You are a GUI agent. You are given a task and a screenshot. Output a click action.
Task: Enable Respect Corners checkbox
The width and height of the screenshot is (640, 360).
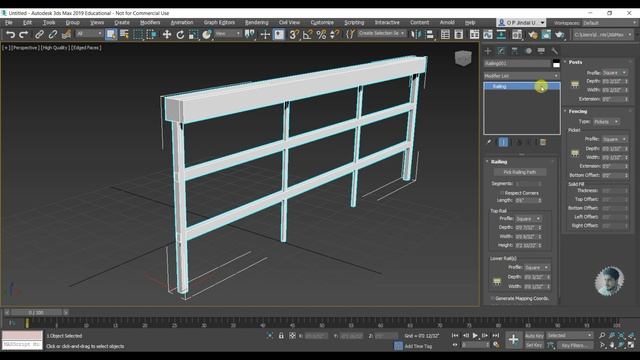(x=502, y=193)
